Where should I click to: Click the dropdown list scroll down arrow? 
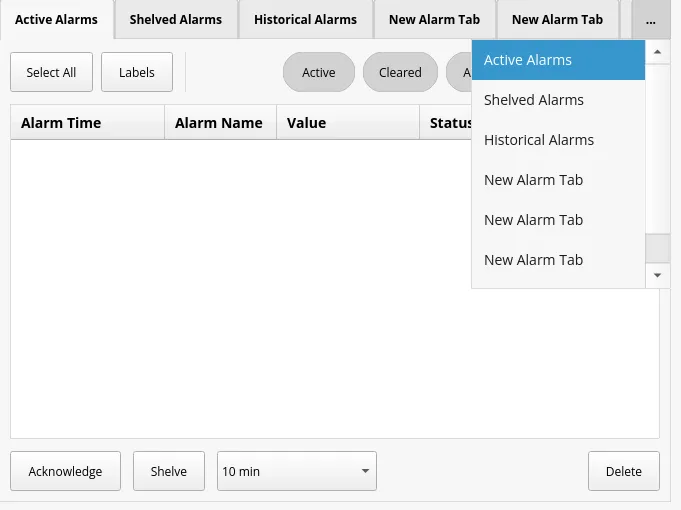point(657,275)
